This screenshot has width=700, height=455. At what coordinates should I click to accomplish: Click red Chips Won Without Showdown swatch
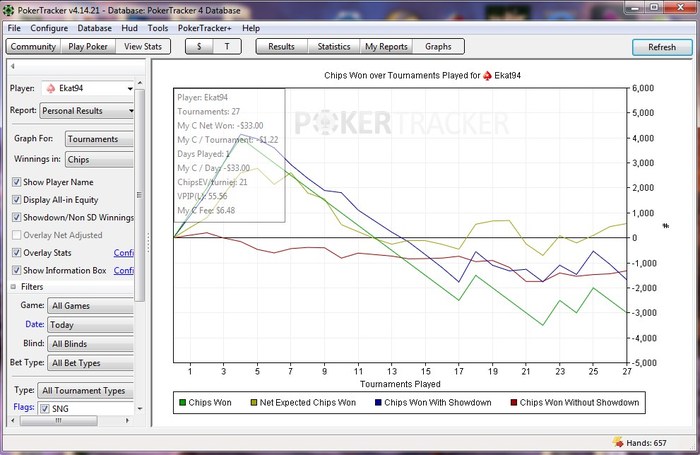click(x=514, y=403)
